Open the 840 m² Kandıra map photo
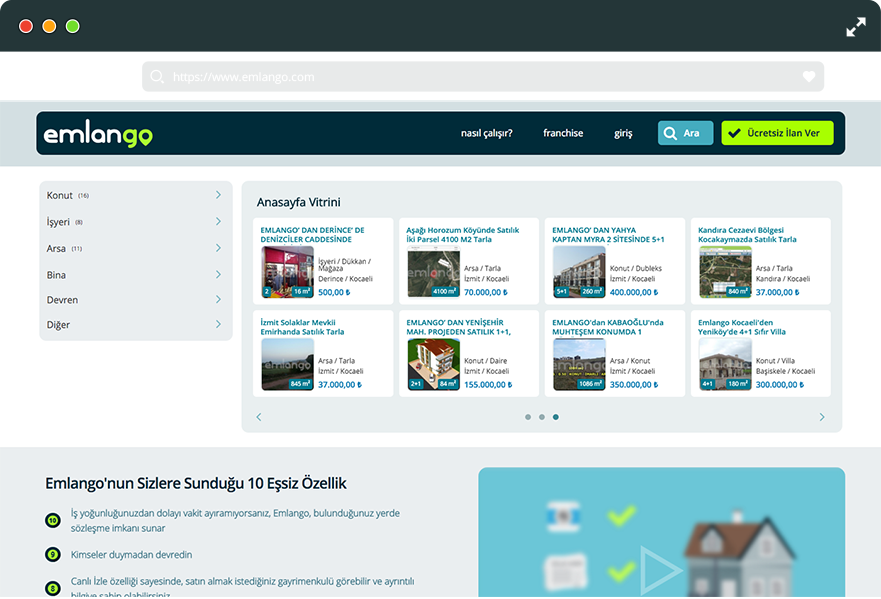Viewport: 881px width, 599px height. (x=725, y=272)
